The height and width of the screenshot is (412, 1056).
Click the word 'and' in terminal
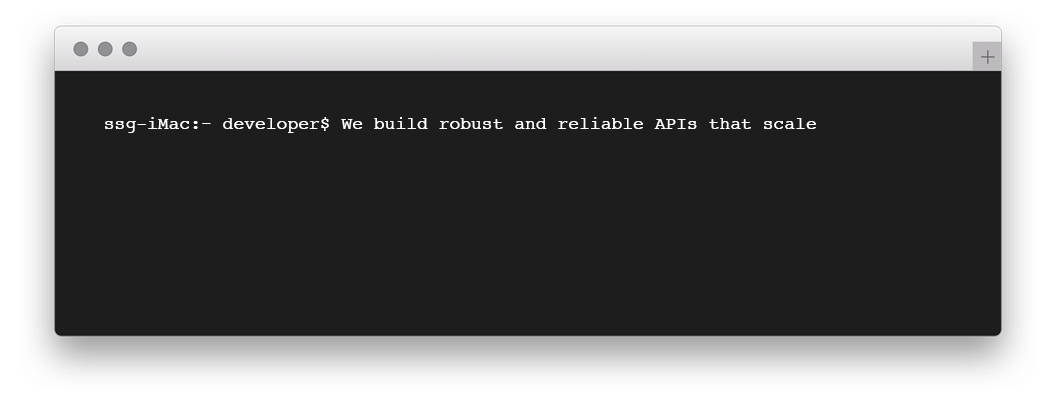coord(530,125)
